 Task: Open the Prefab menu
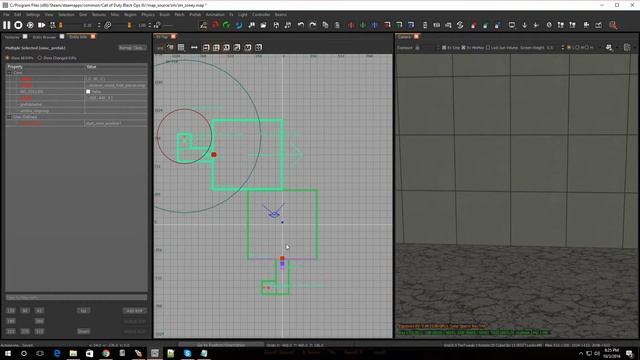point(195,14)
